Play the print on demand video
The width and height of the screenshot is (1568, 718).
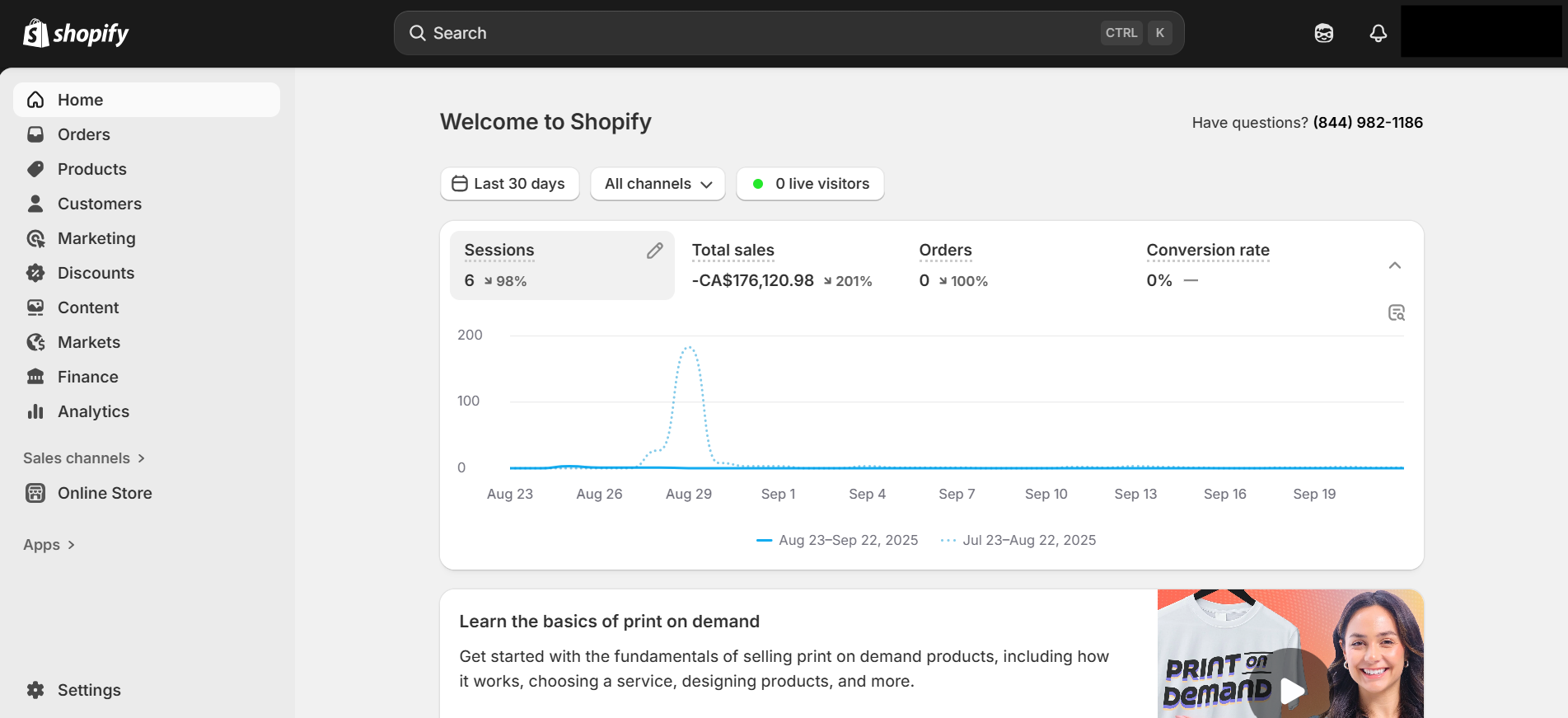point(1291,690)
